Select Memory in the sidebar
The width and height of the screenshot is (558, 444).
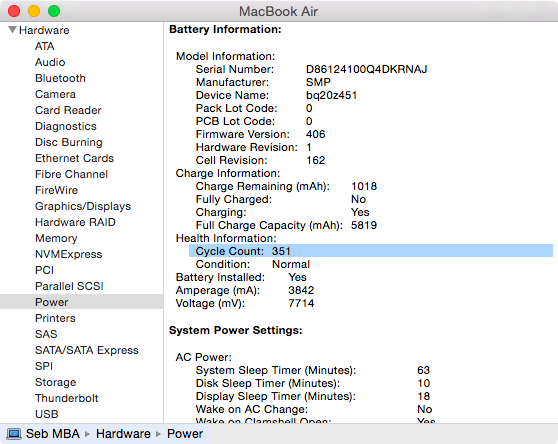[56, 238]
